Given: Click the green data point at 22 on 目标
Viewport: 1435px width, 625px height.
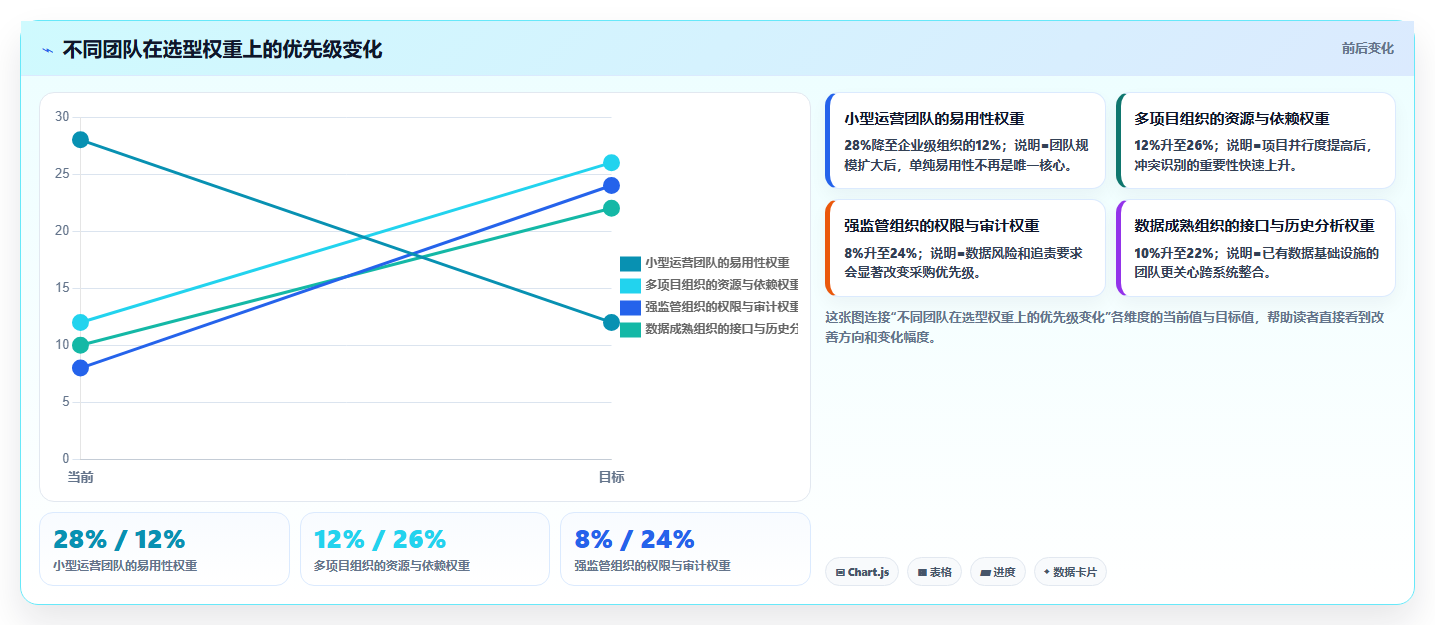Looking at the screenshot, I should point(612,208).
